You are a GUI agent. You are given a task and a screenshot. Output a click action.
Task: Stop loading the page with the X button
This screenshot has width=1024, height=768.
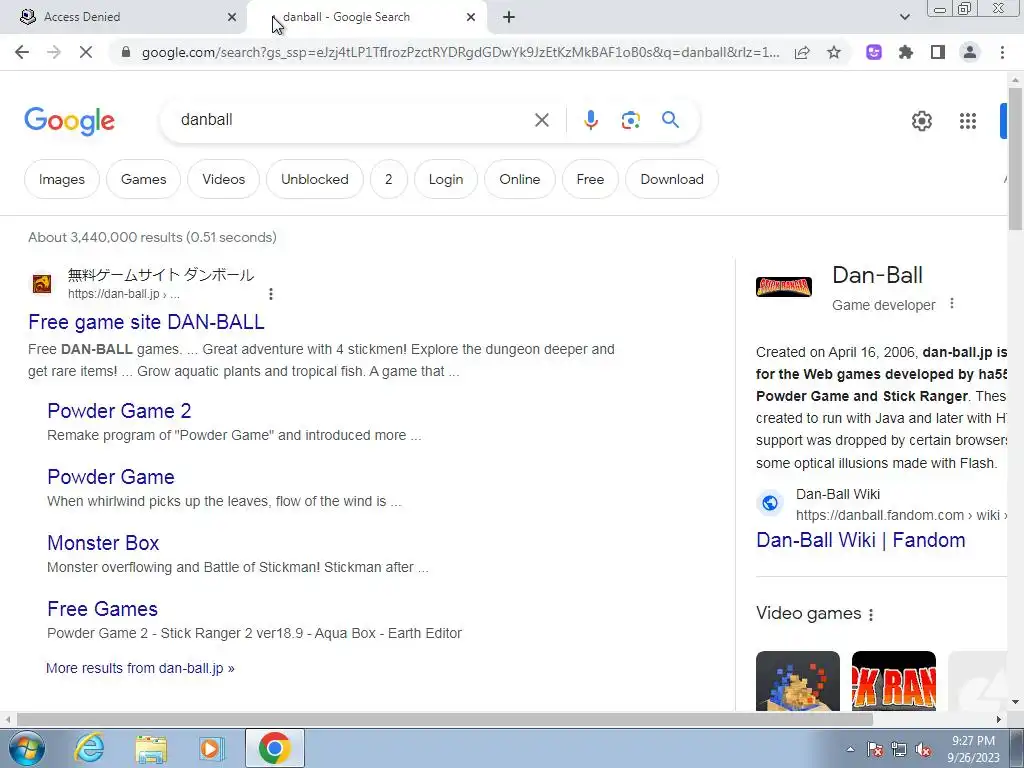pyautogui.click(x=86, y=52)
